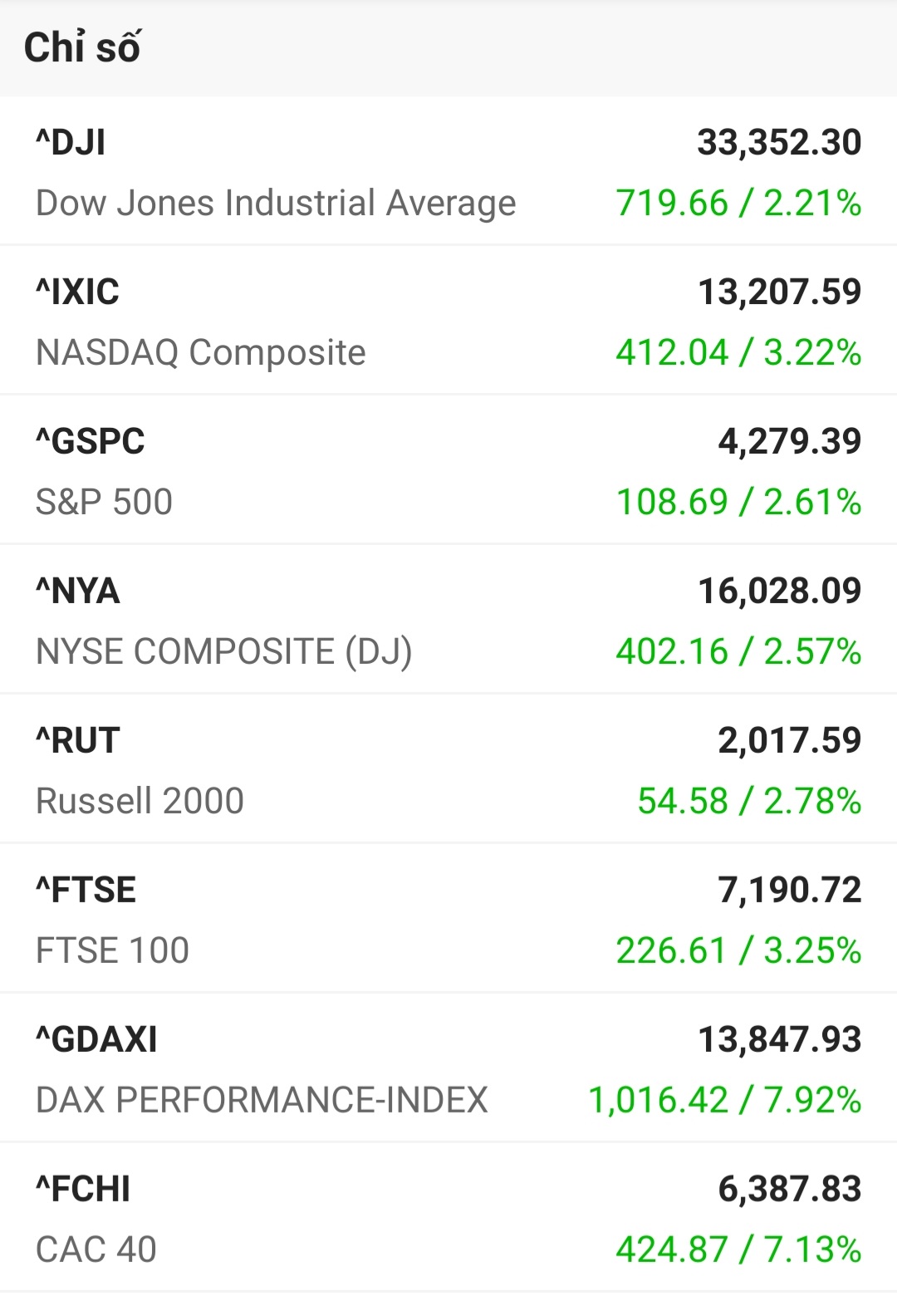Tap NASDAQ change 412.04 / 3.22%
The image size is (897, 1316).
(x=738, y=353)
